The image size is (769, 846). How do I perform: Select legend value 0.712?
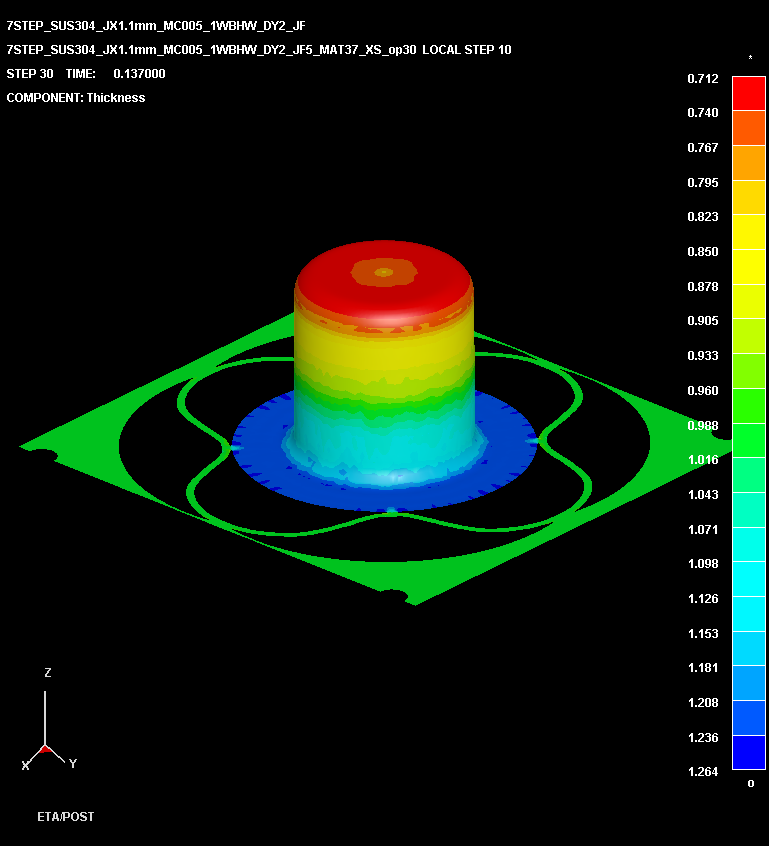(703, 78)
